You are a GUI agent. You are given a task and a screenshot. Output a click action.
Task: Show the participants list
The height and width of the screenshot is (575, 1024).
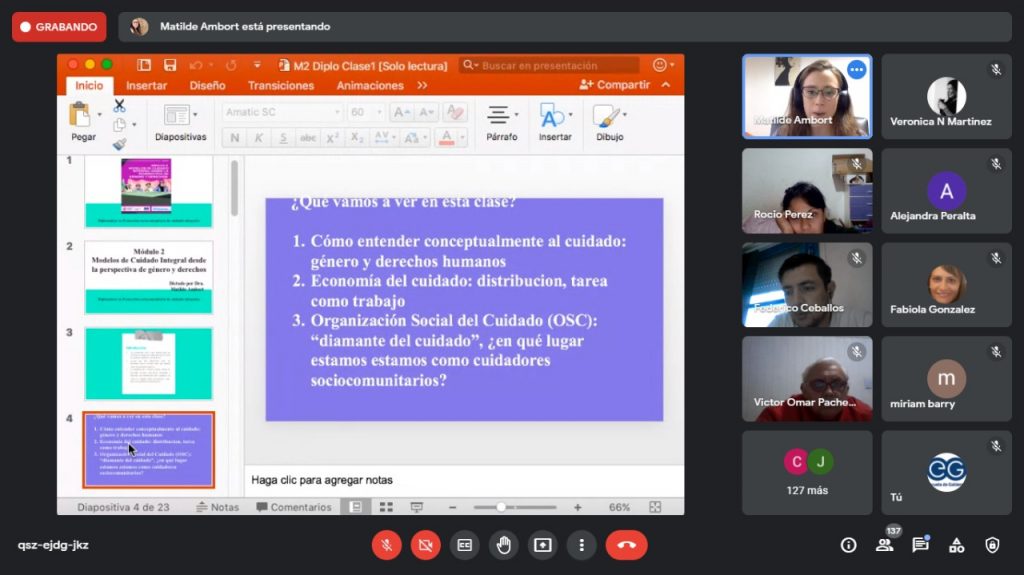(884, 545)
